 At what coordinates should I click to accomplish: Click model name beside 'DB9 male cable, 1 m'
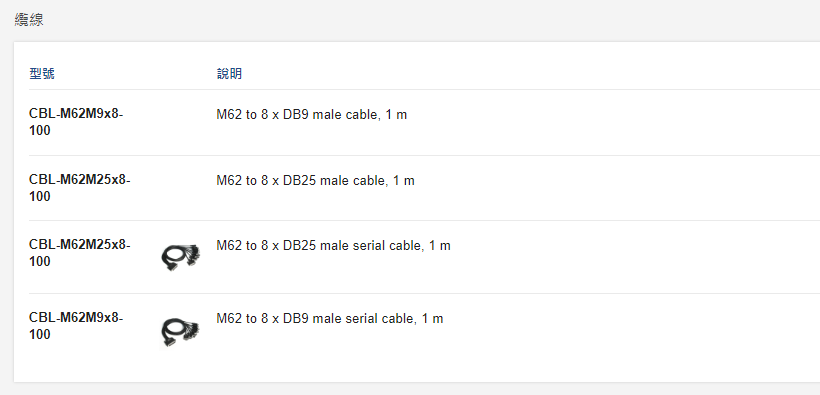pos(76,122)
